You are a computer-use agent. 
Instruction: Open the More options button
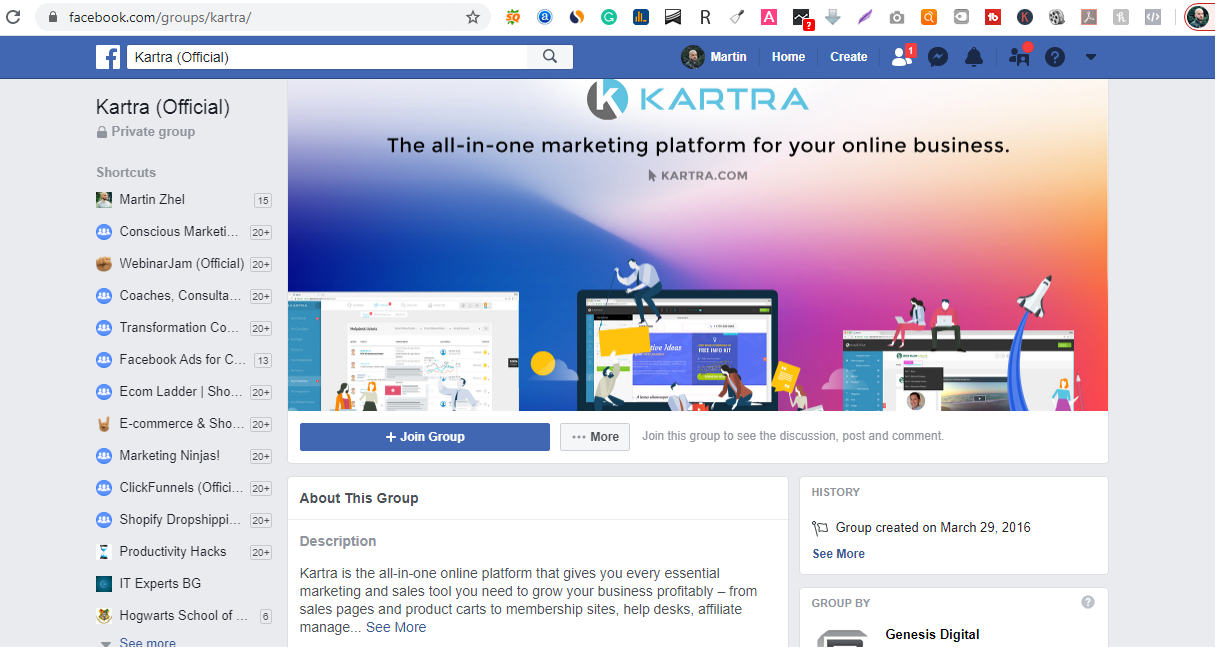click(x=595, y=437)
